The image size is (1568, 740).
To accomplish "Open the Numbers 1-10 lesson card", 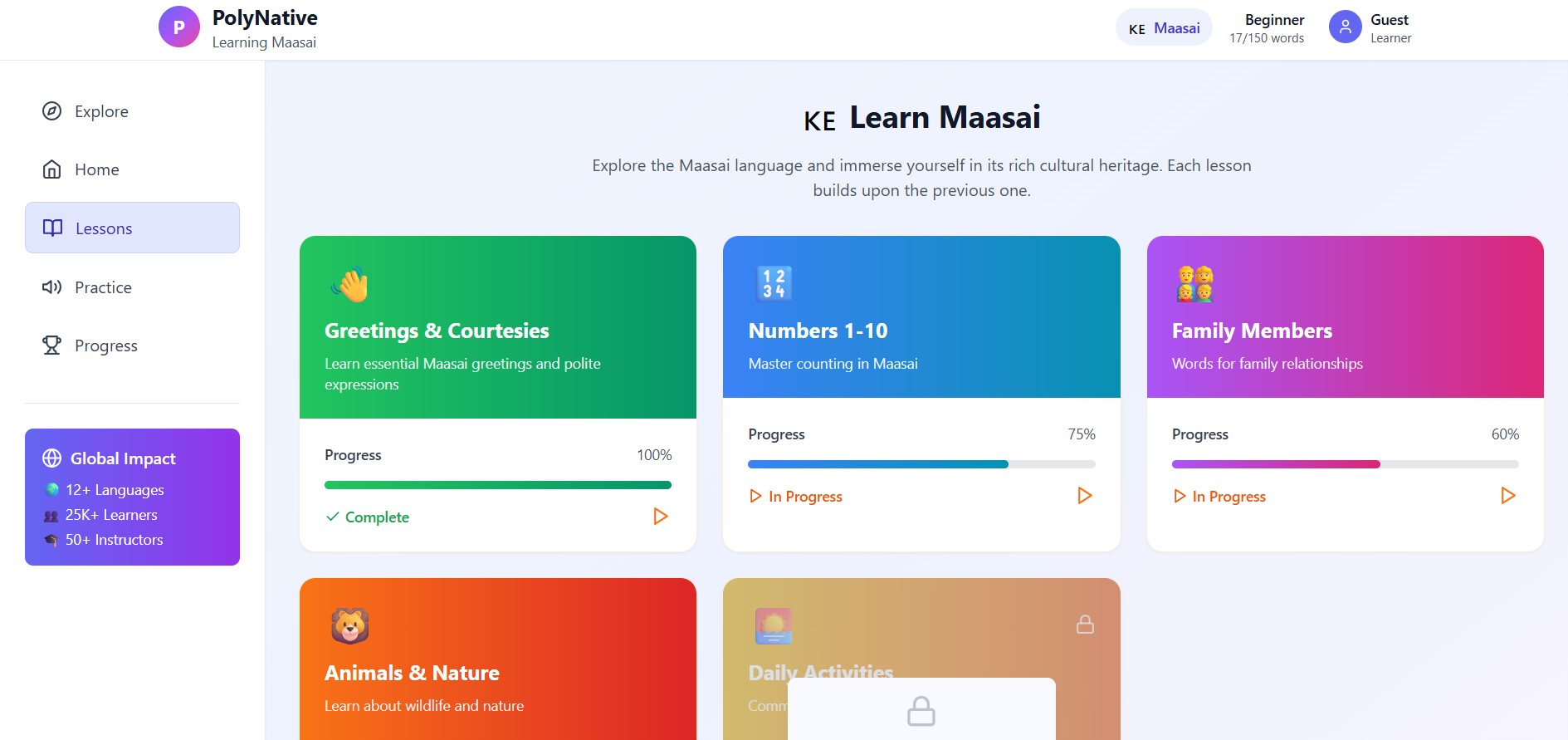I will [x=921, y=394].
